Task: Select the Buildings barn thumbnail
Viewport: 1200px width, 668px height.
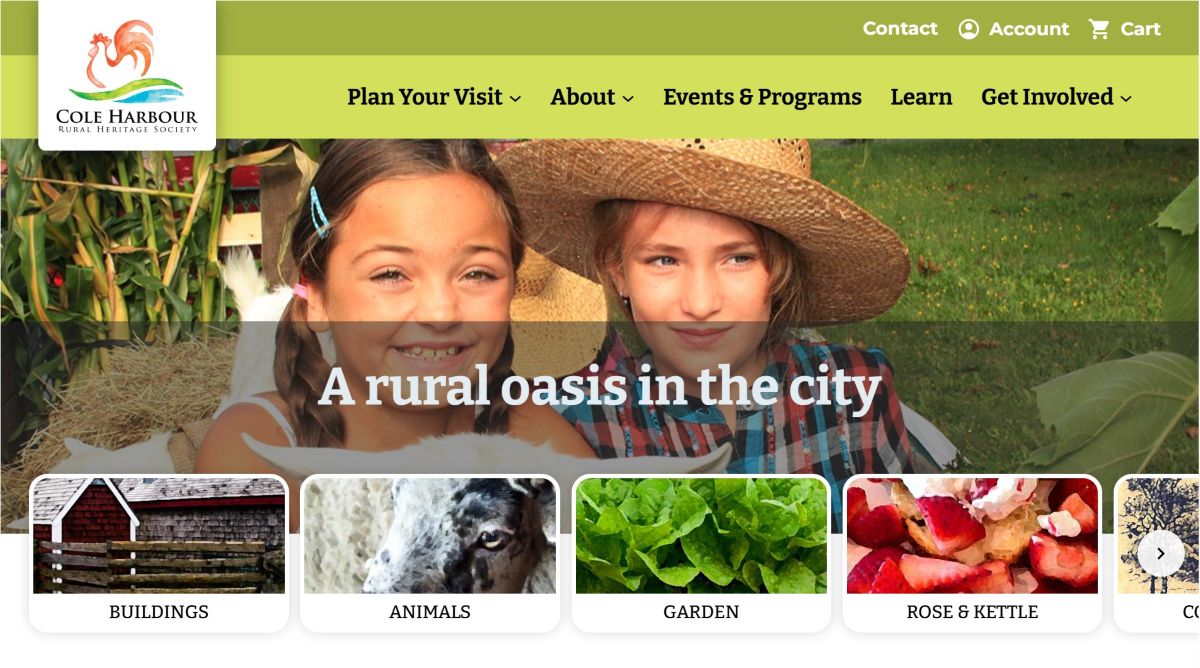Action: (159, 536)
